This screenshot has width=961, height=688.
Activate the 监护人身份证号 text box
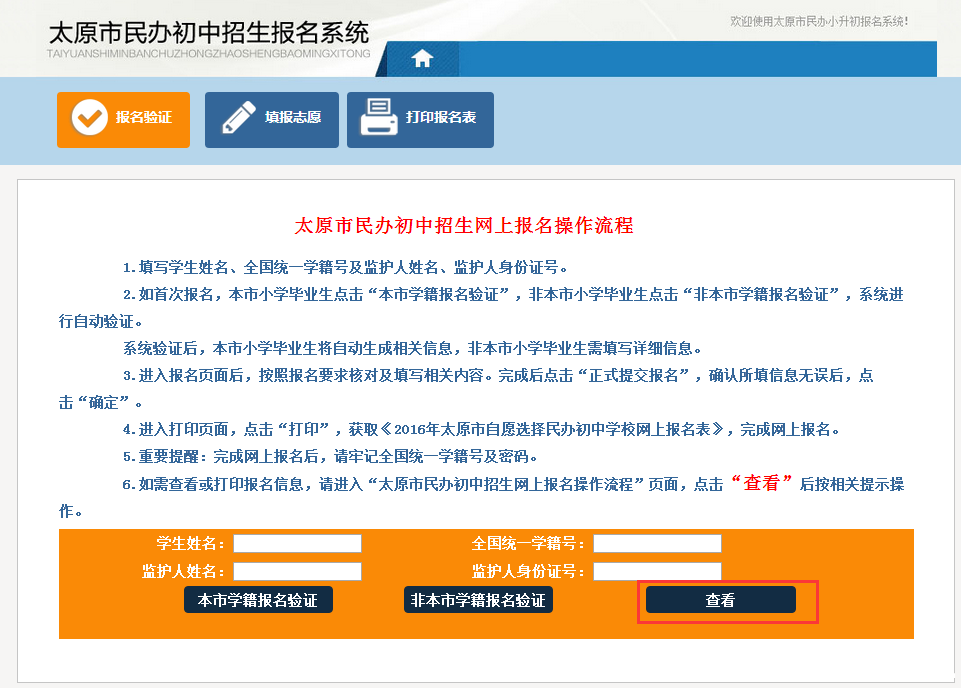657,572
